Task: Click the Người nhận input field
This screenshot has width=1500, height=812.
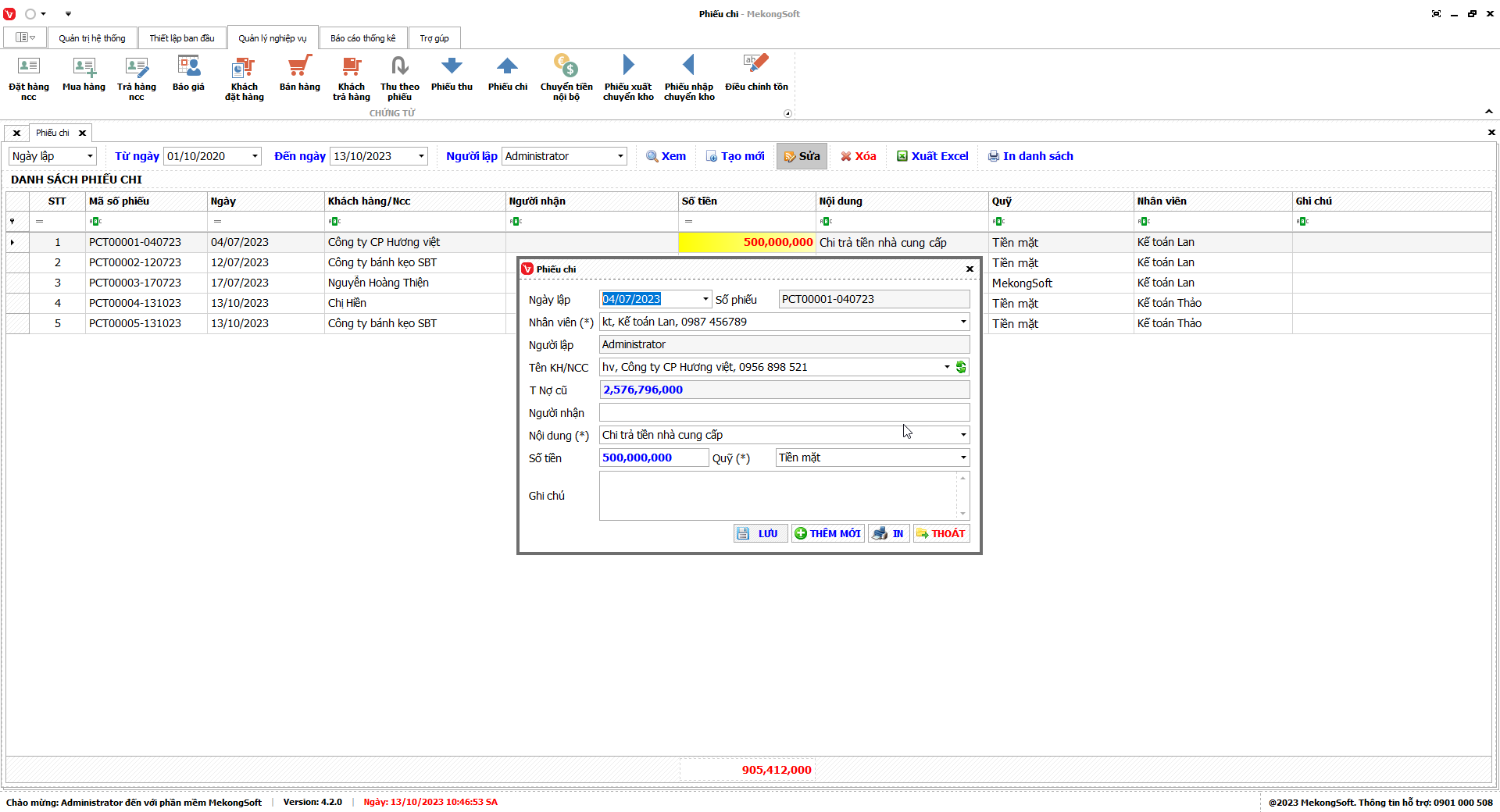Action: 784,412
